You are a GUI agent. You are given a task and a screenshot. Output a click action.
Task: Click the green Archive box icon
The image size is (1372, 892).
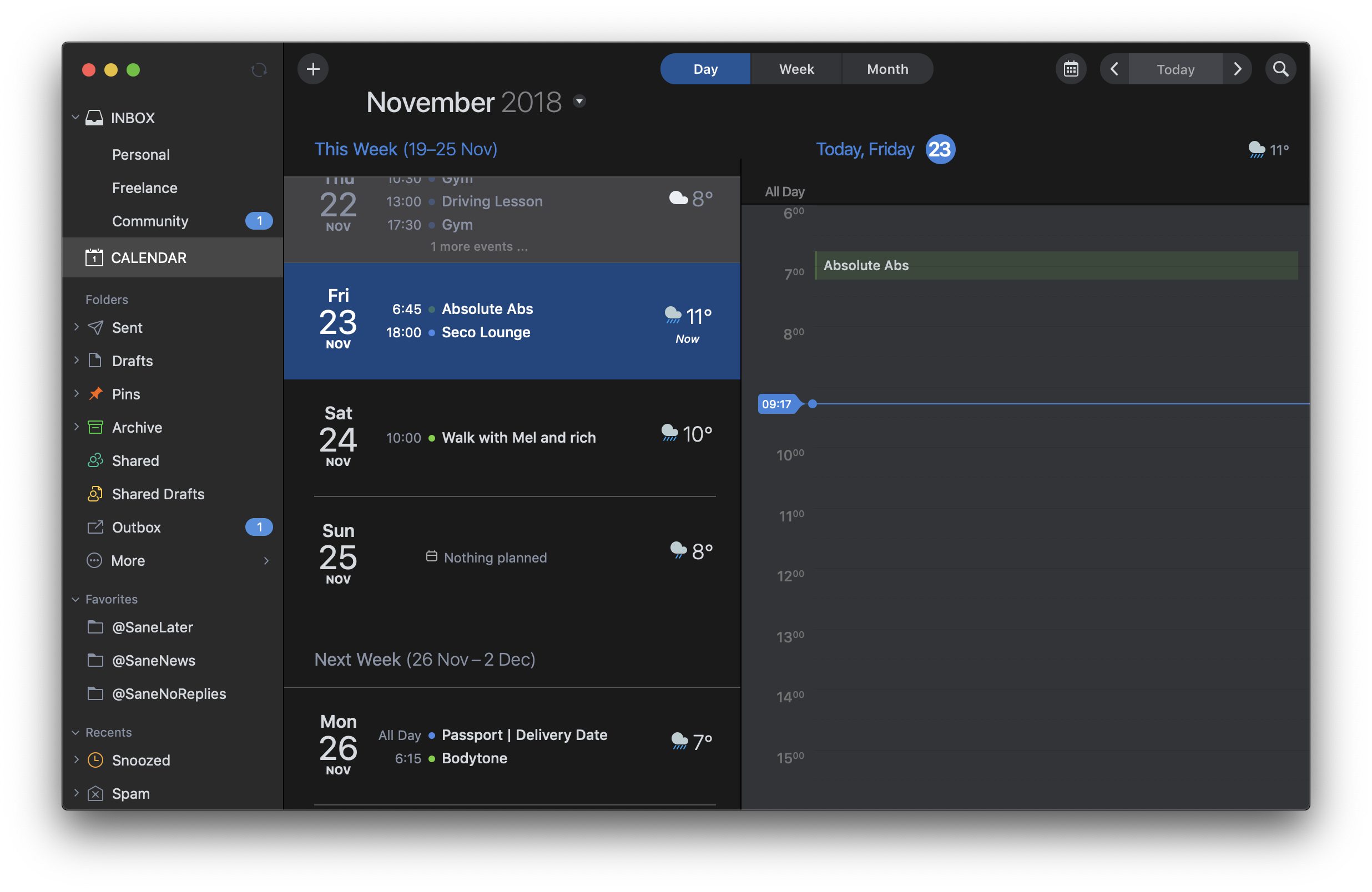click(x=95, y=427)
